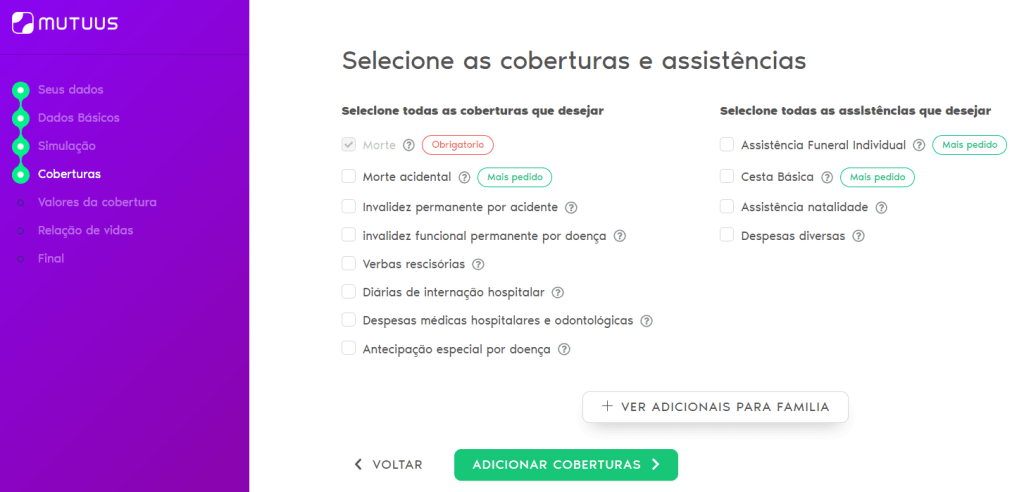
Task: Click help icon next to Assistência natalidade
Action: [881, 208]
